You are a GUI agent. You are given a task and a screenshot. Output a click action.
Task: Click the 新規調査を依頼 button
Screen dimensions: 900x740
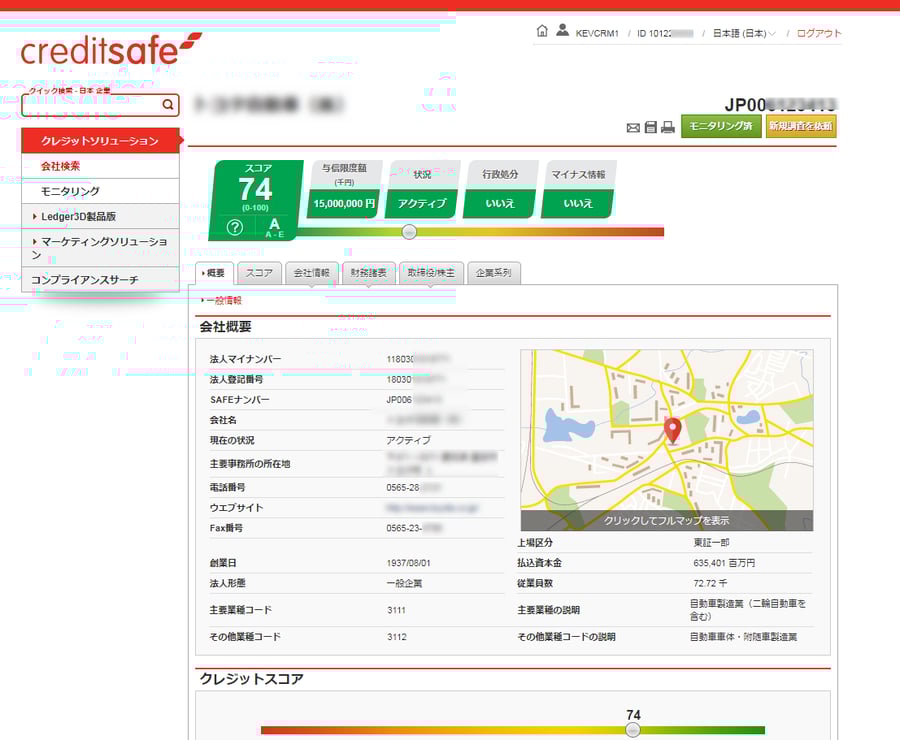click(800, 126)
